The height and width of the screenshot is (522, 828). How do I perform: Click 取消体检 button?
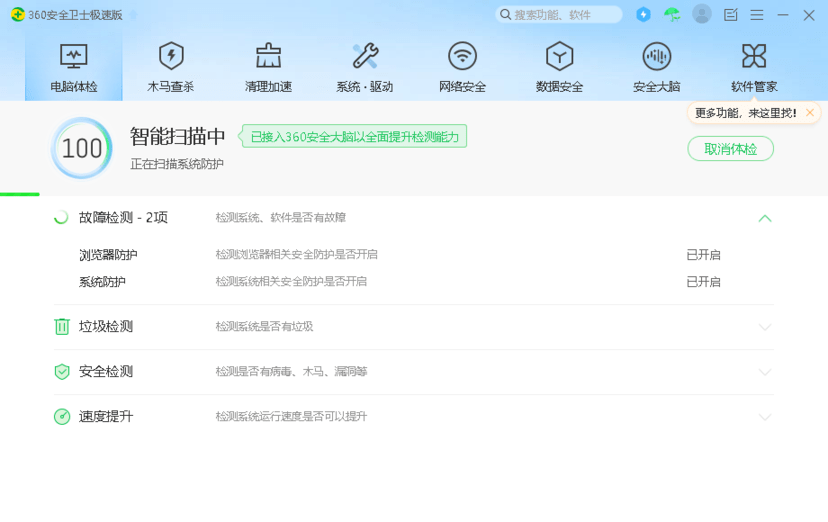pos(730,149)
